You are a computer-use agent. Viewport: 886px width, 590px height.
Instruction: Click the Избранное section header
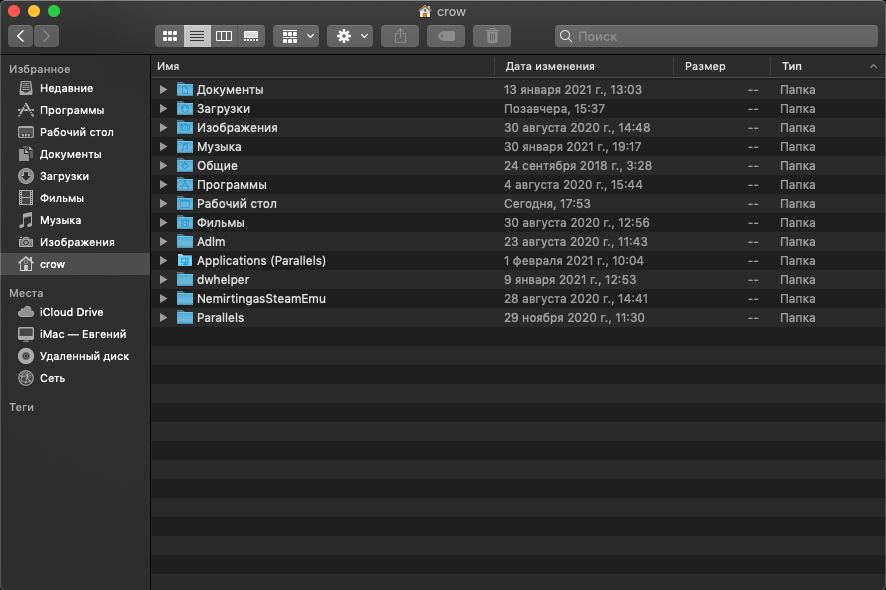[40, 69]
